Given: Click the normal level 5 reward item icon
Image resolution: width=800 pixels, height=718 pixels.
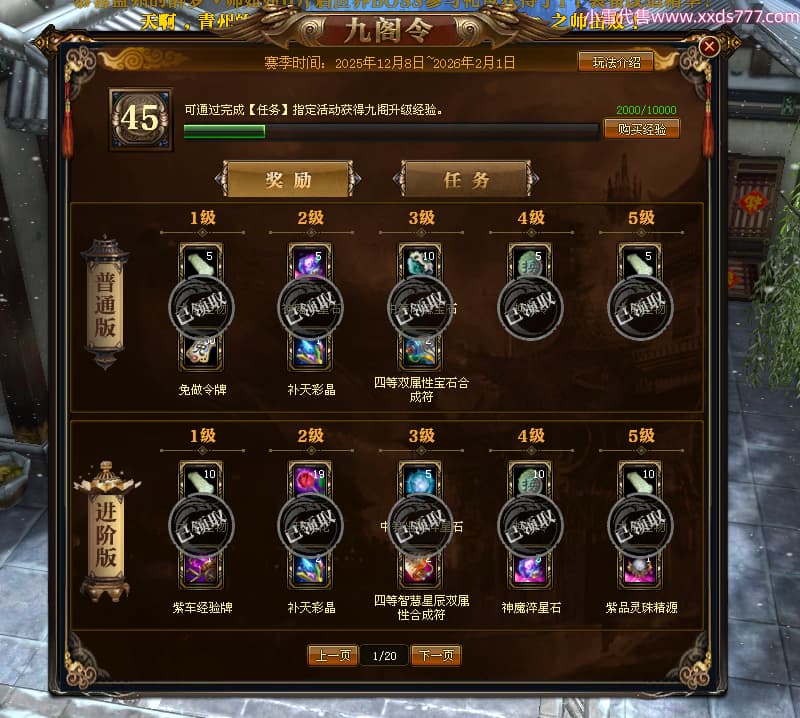Looking at the screenshot, I should click(640, 262).
